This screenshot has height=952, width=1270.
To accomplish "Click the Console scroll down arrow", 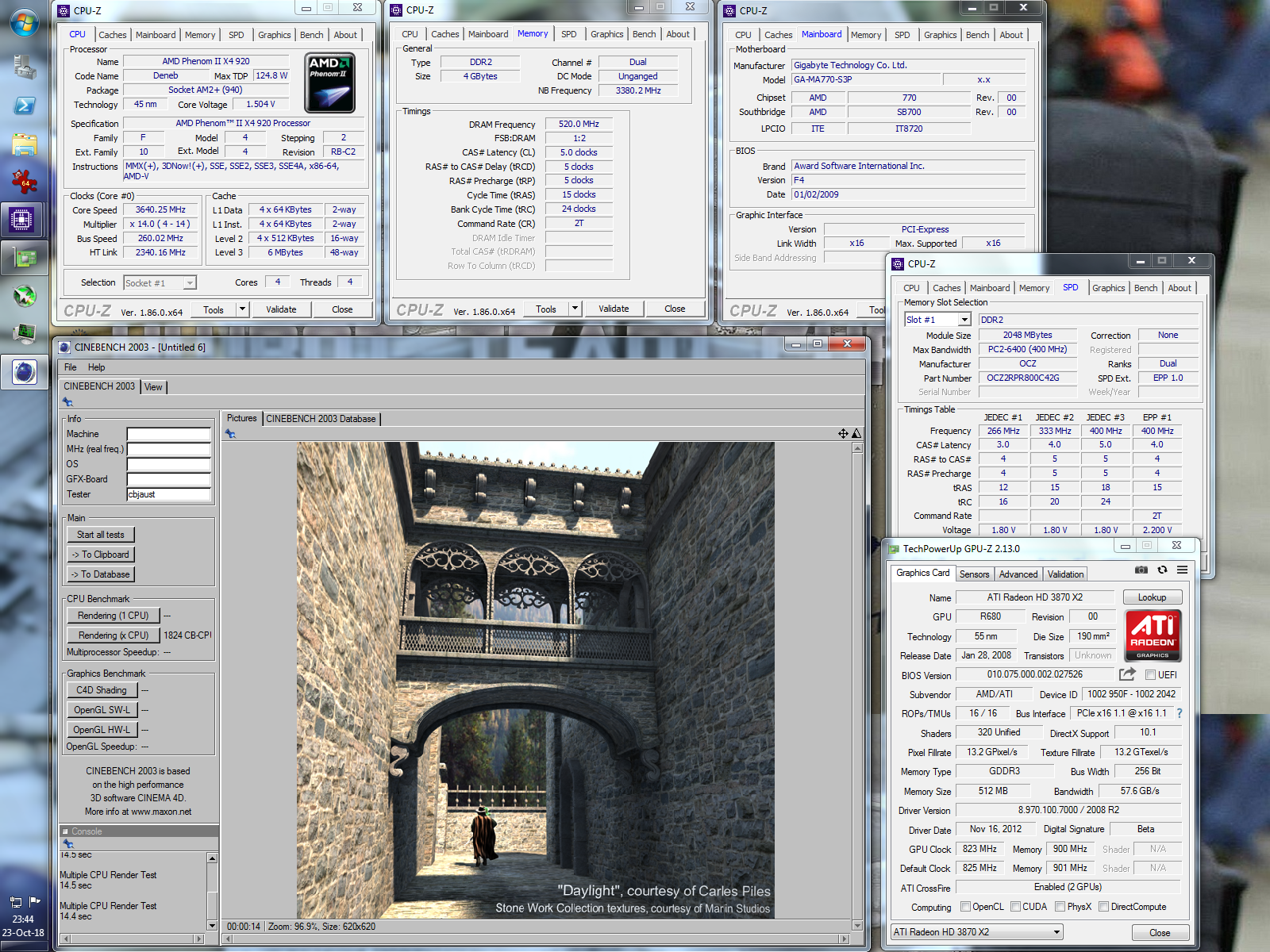I will (x=212, y=925).
